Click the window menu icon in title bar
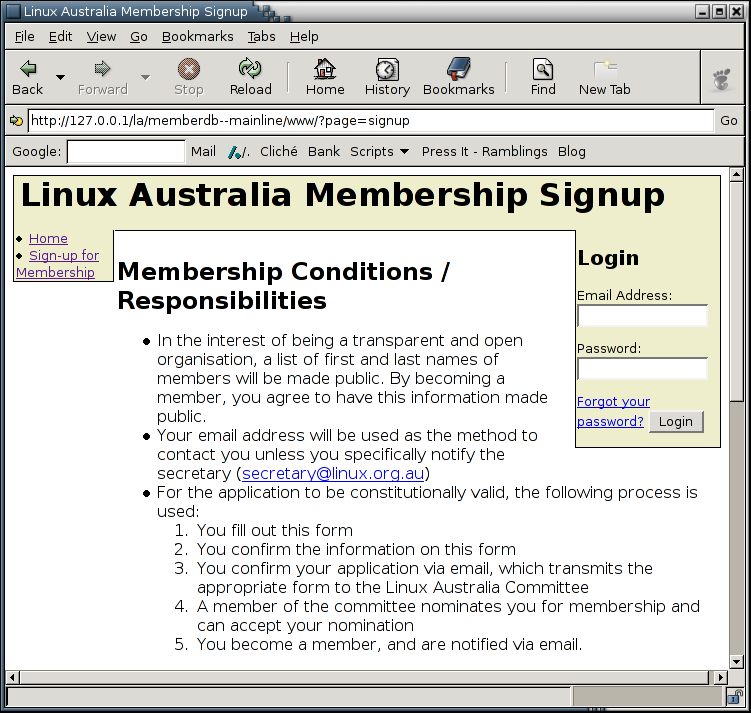The width and height of the screenshot is (751, 713). [x=13, y=11]
